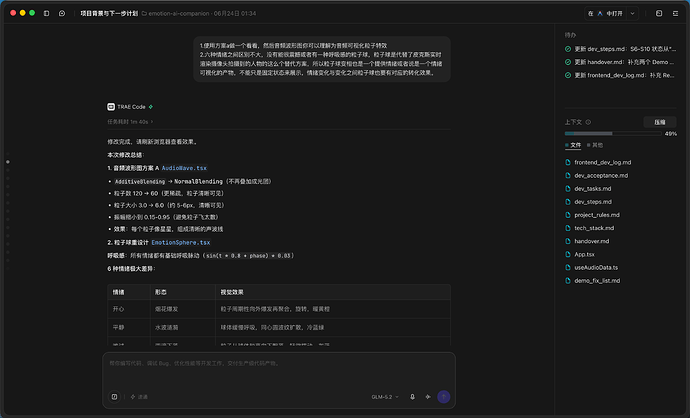
Task: Click the 压缩 compress context button
Action: (x=660, y=122)
